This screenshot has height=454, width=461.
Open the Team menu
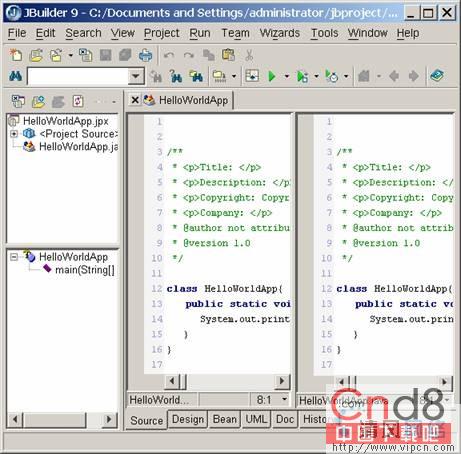click(x=236, y=33)
